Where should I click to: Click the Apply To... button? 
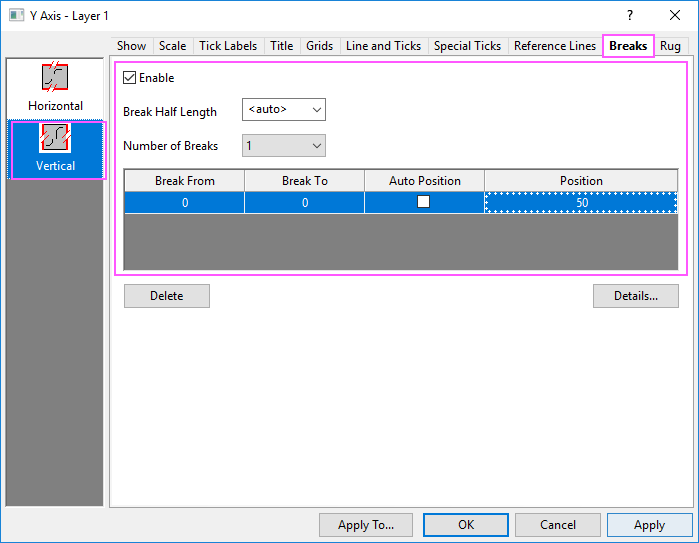click(x=366, y=525)
